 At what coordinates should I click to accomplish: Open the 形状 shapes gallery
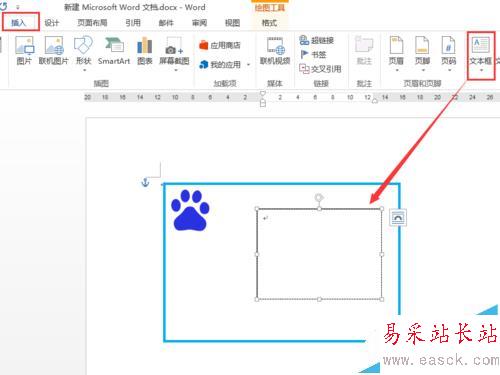pyautogui.click(x=84, y=50)
